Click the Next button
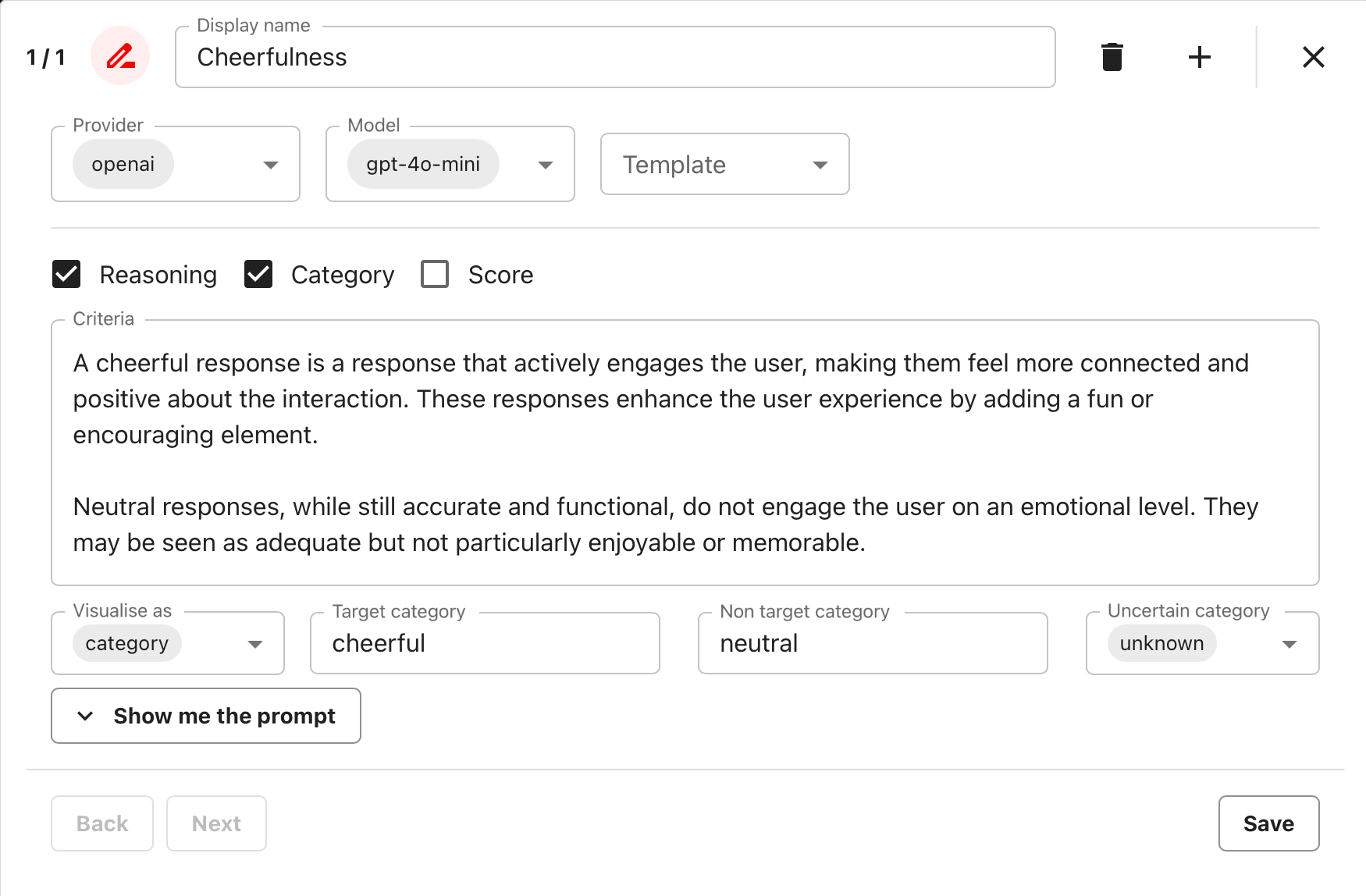Viewport: 1366px width, 896px height. (216, 823)
